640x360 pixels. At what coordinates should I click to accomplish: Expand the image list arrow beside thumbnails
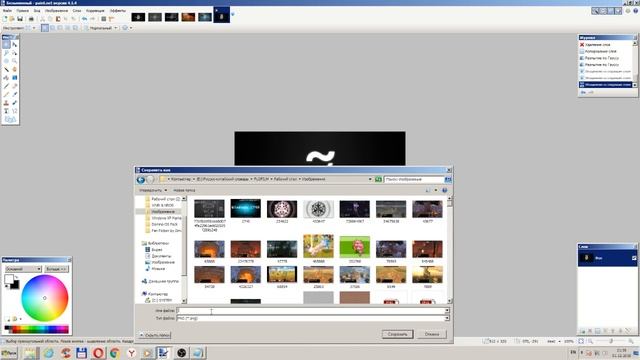pos(233,14)
